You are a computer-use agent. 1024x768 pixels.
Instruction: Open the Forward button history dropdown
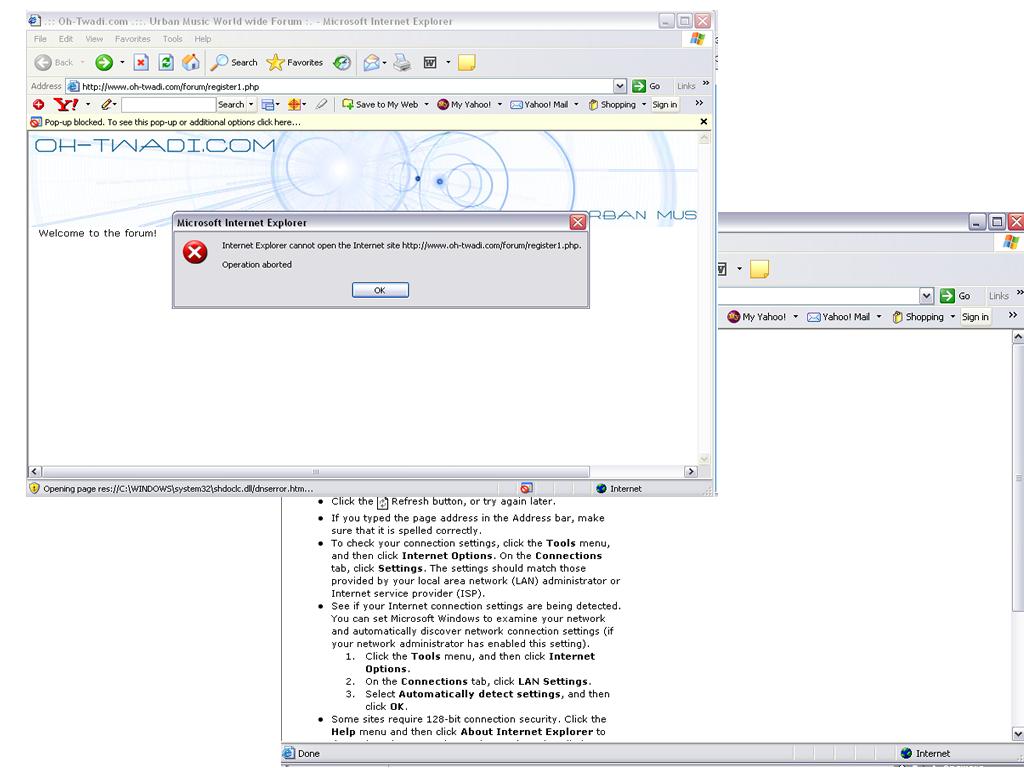tap(122, 63)
